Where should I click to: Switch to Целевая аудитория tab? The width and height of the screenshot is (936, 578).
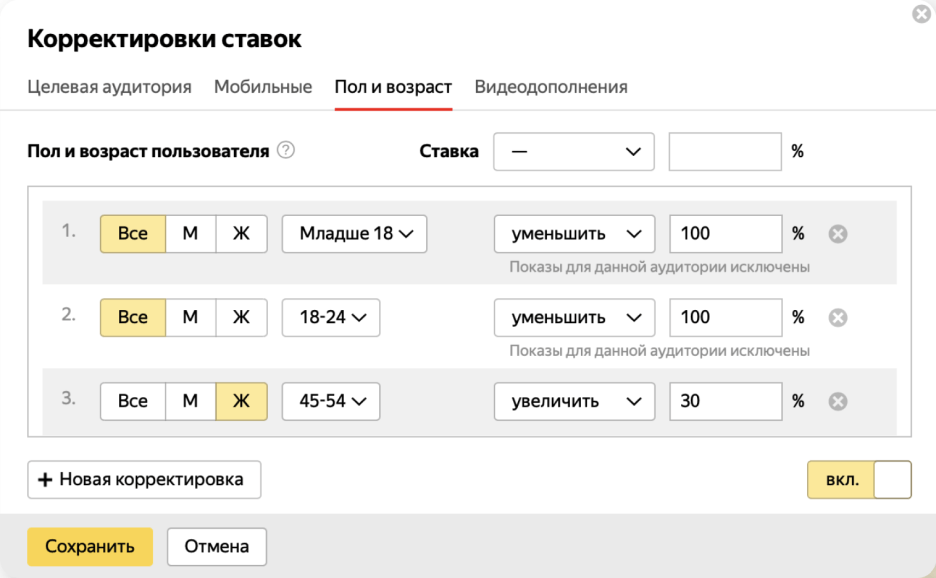(109, 87)
